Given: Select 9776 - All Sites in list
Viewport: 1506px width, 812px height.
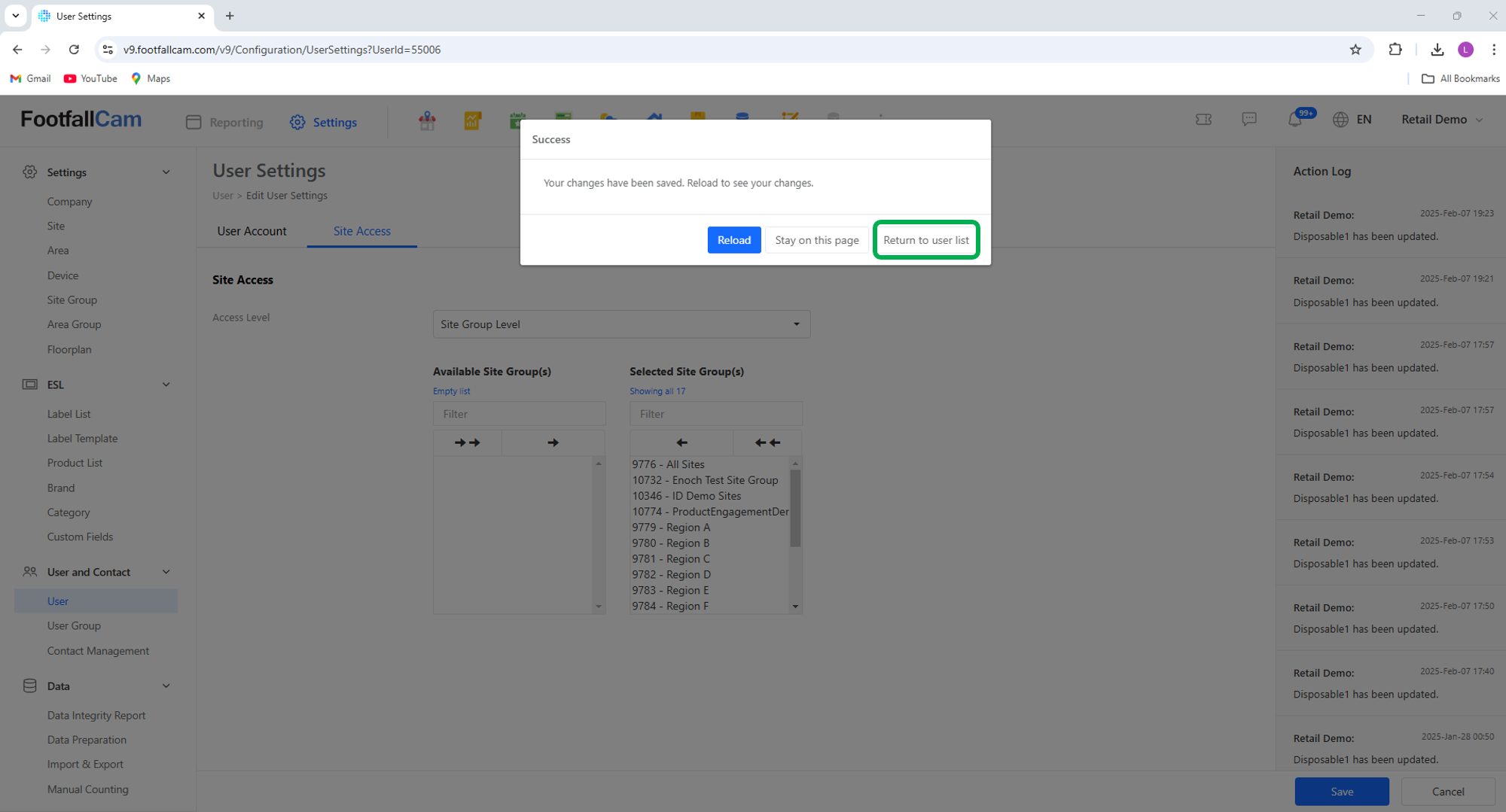Looking at the screenshot, I should pyautogui.click(x=710, y=464).
